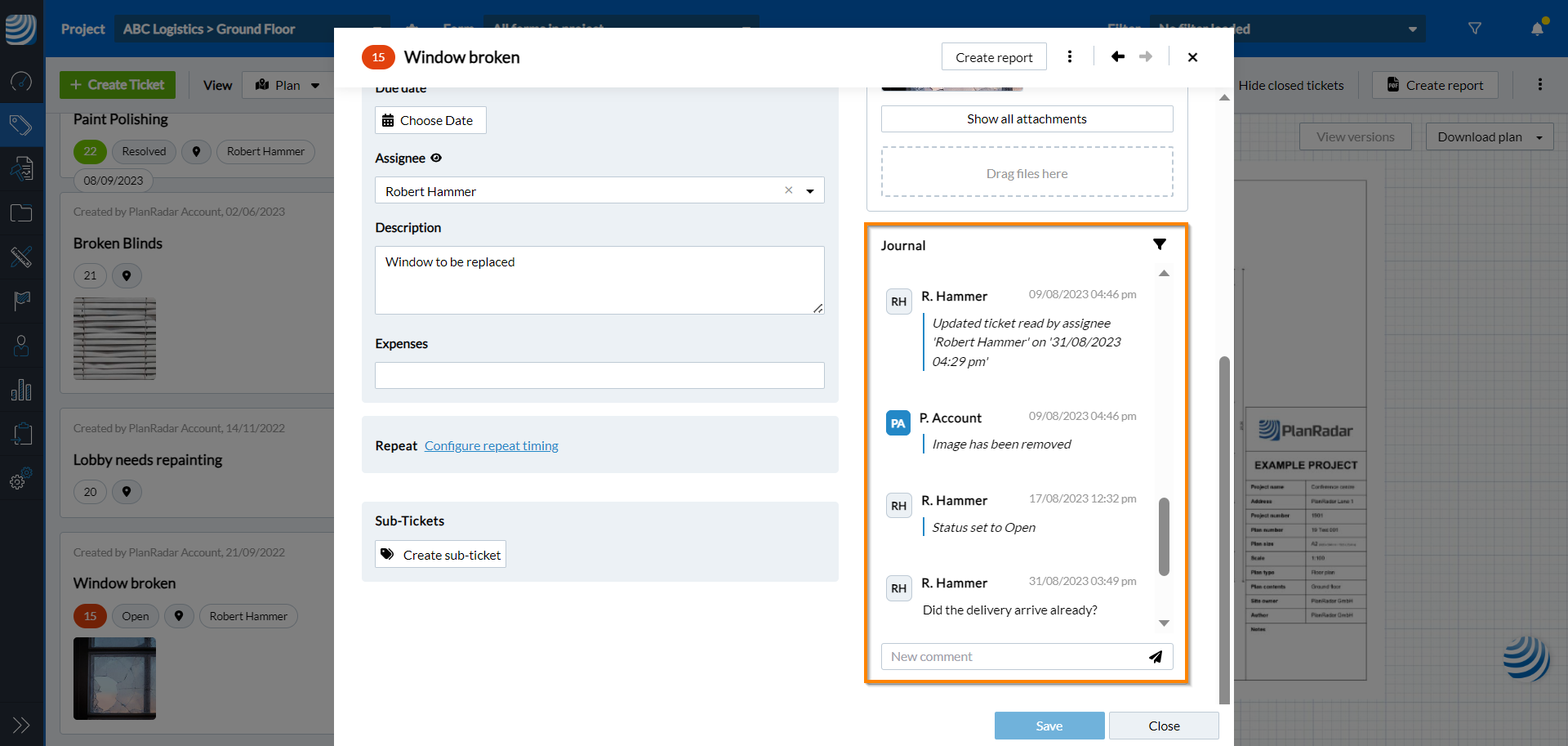Viewport: 1568px width, 746px height.
Task: Open notifications bell icon
Action: tap(1537, 29)
